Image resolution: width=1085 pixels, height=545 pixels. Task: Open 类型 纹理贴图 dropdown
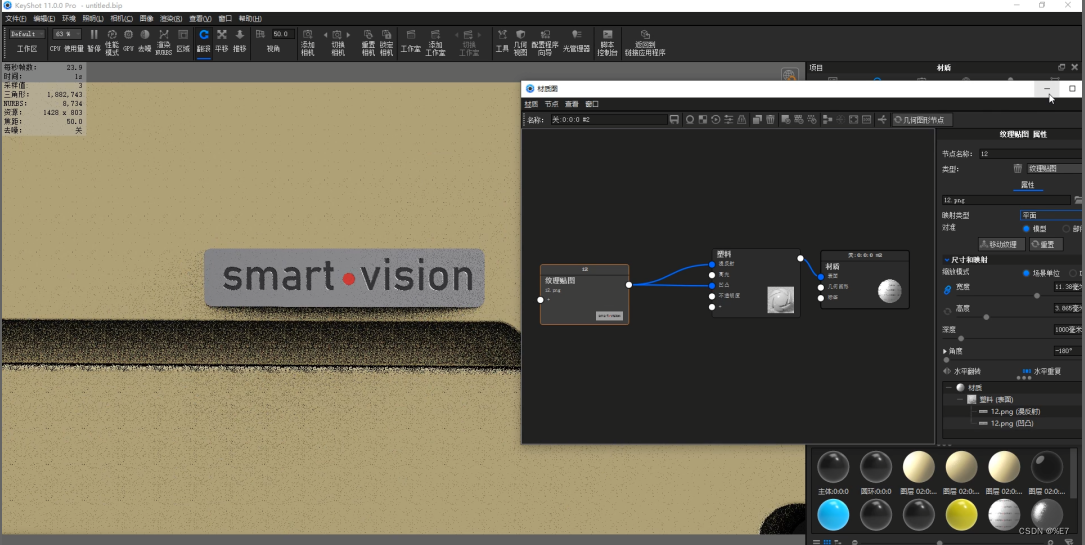click(1054, 168)
